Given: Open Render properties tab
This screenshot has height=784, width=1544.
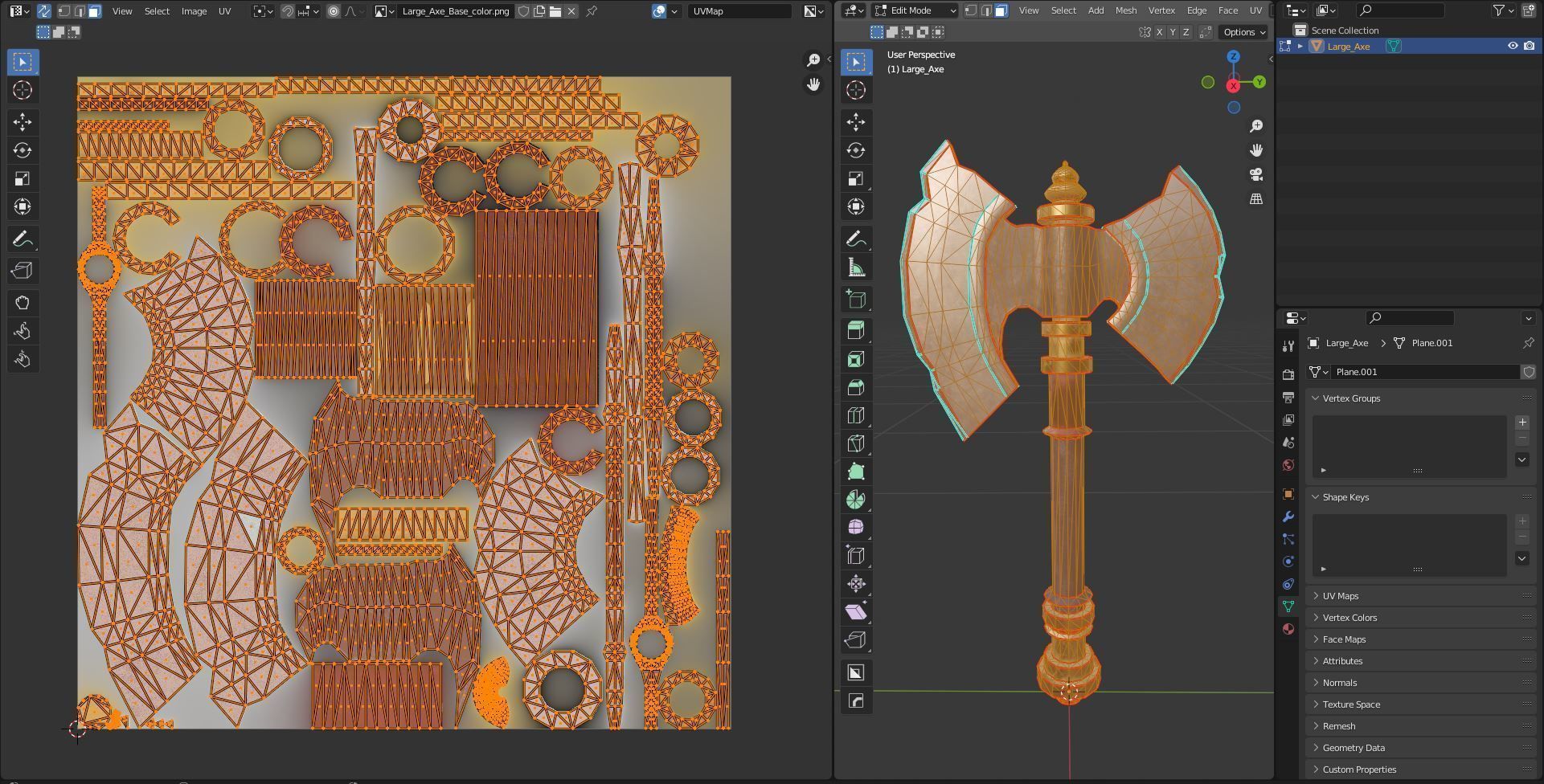Looking at the screenshot, I should pos(1288,374).
